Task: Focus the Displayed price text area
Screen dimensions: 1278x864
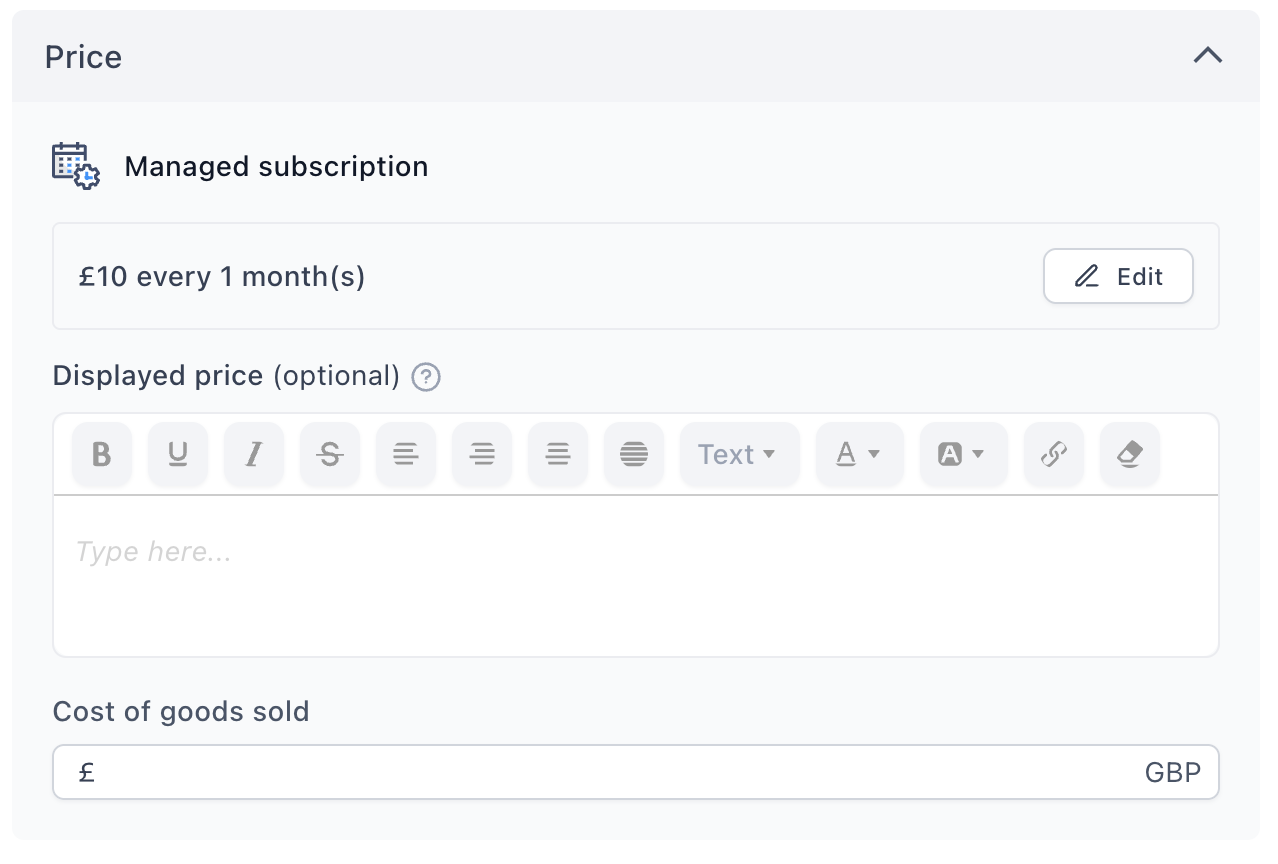Action: [636, 576]
